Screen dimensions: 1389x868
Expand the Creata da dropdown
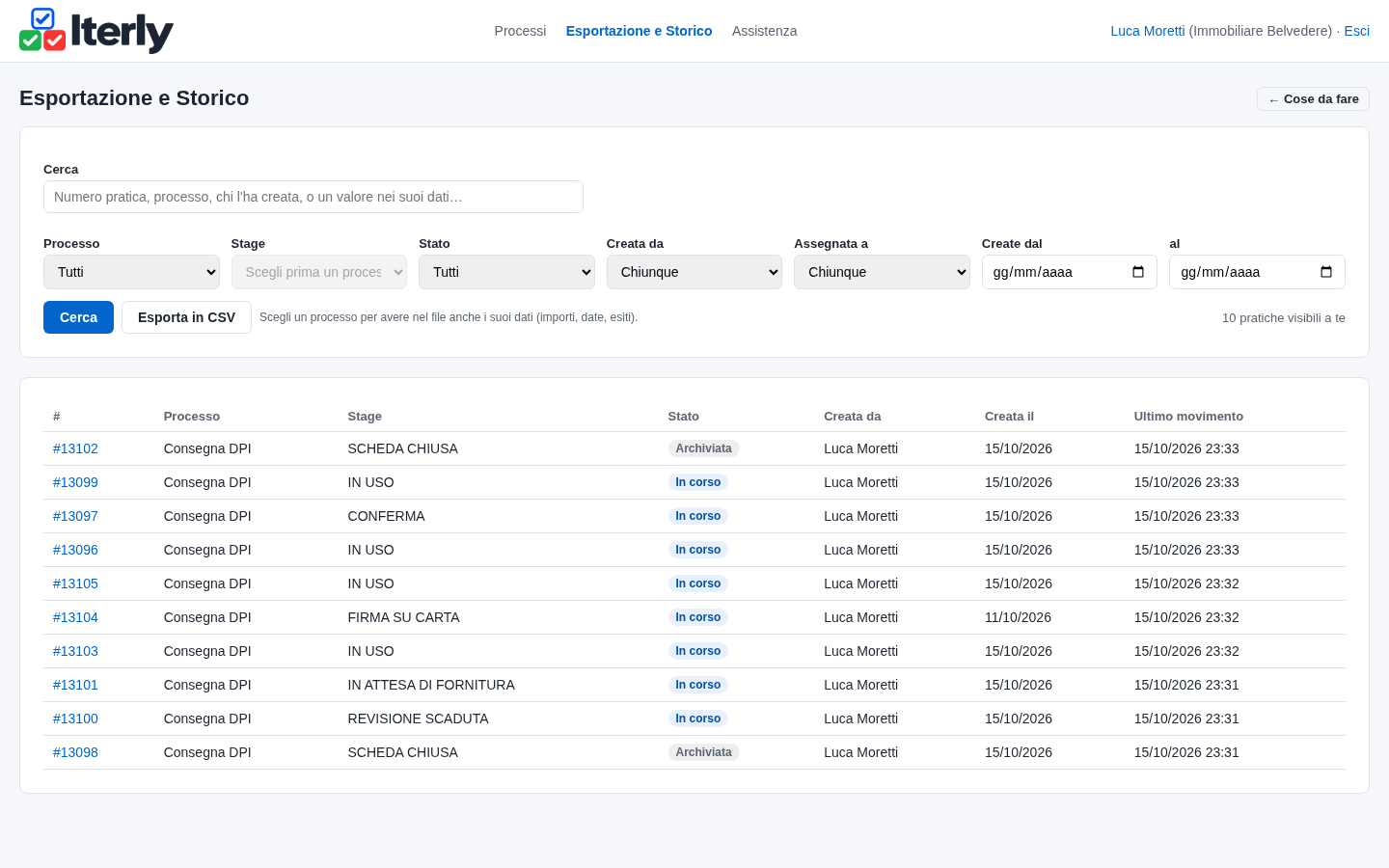[694, 272]
